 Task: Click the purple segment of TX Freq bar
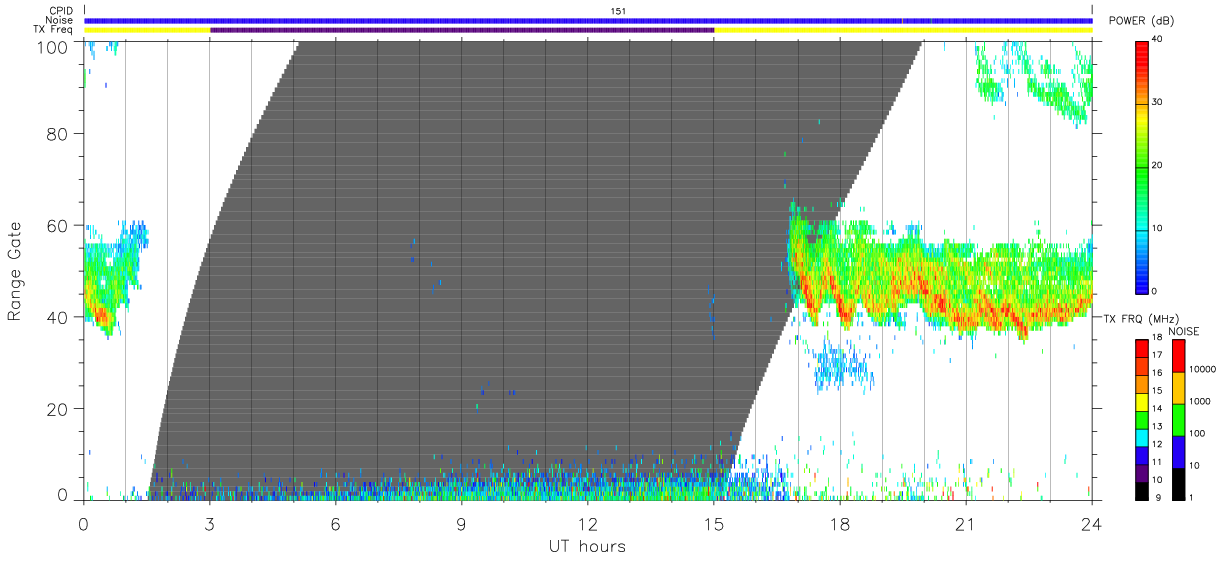[x=462, y=30]
